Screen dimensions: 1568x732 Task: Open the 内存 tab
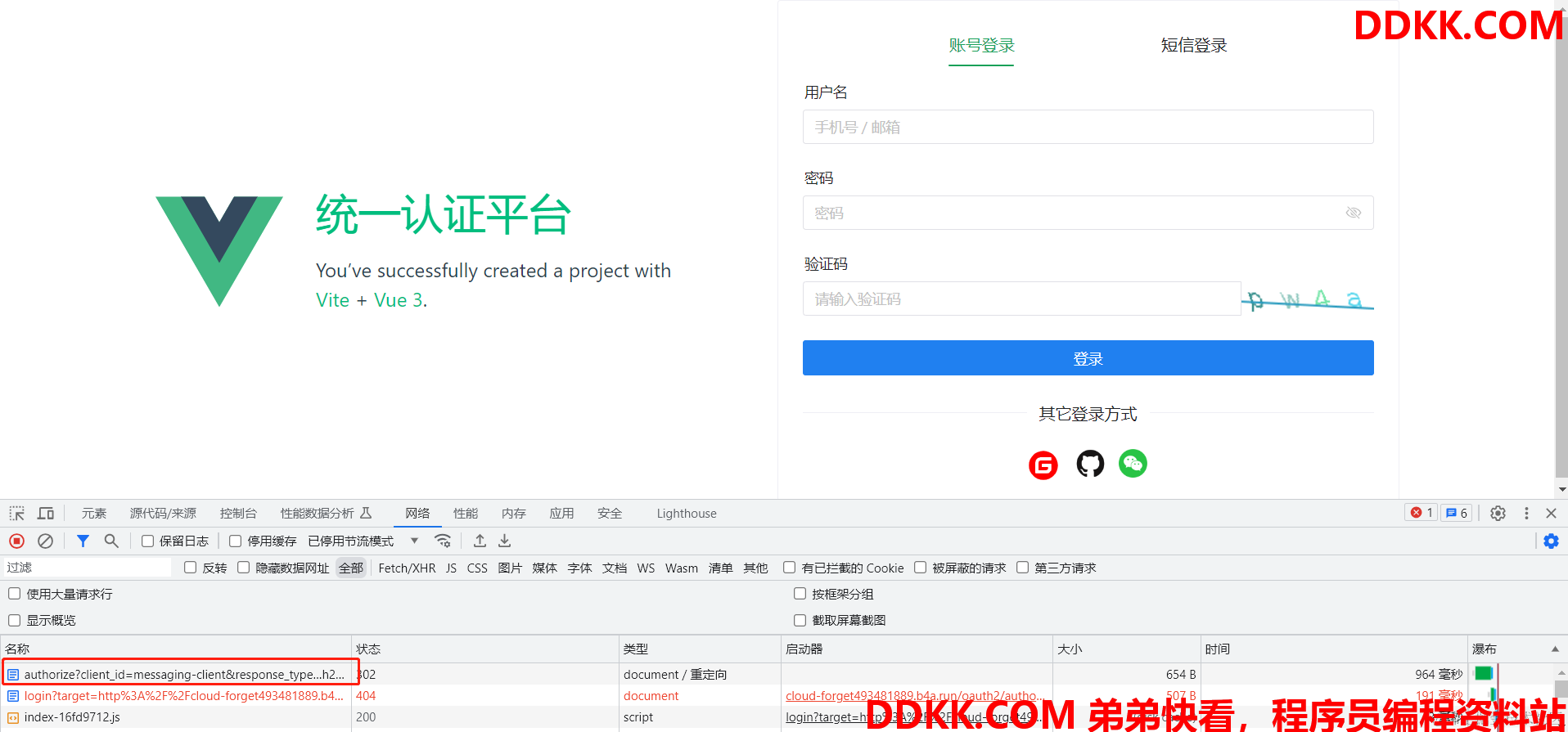pyautogui.click(x=514, y=514)
